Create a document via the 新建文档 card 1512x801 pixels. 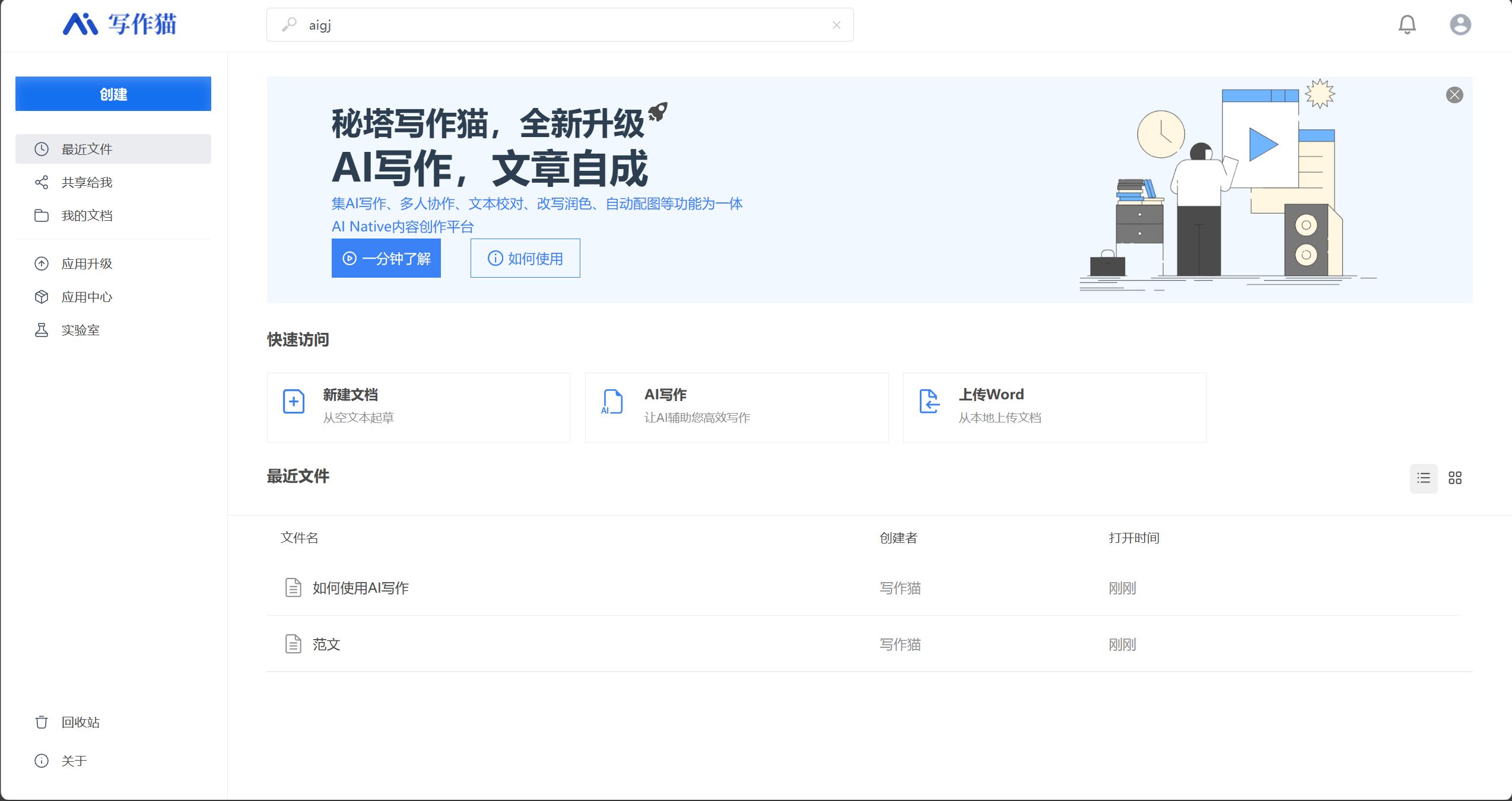418,407
